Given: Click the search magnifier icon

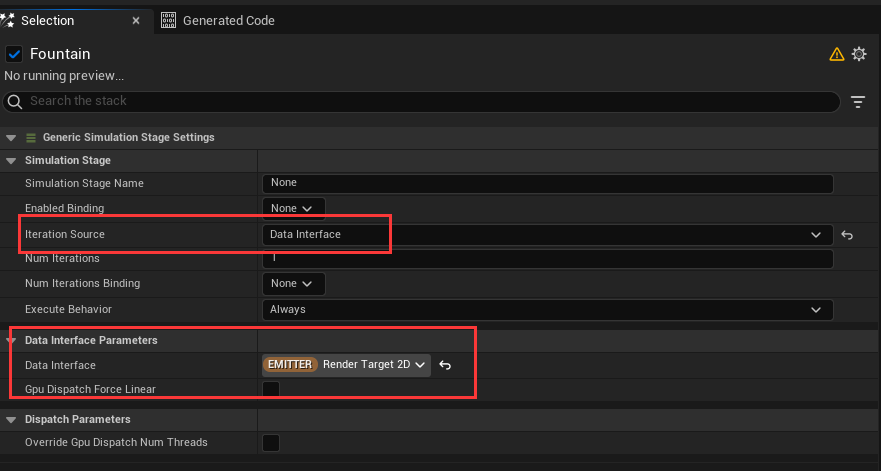Looking at the screenshot, I should click(14, 101).
